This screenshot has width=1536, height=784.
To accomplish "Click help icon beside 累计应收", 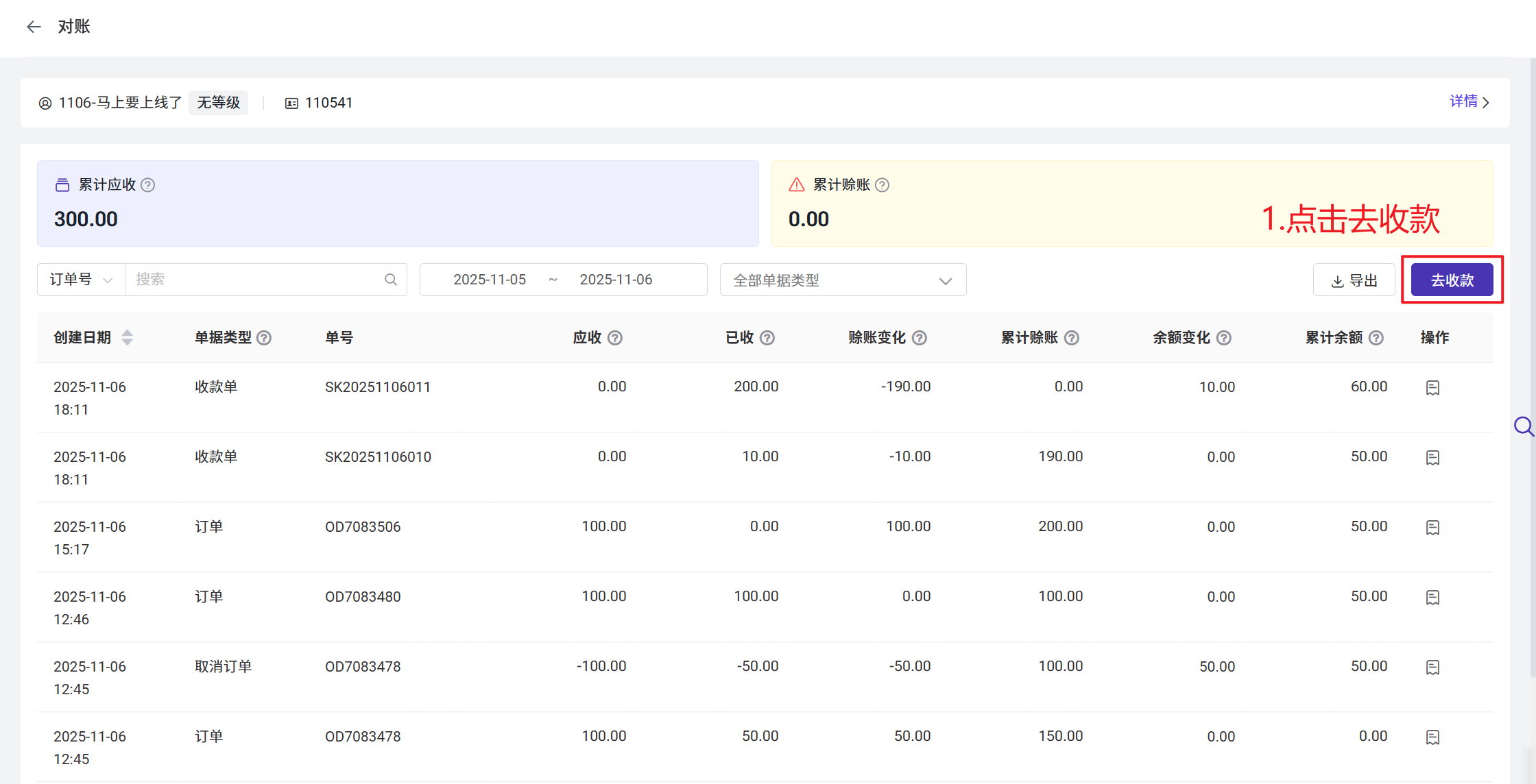I will (x=147, y=185).
